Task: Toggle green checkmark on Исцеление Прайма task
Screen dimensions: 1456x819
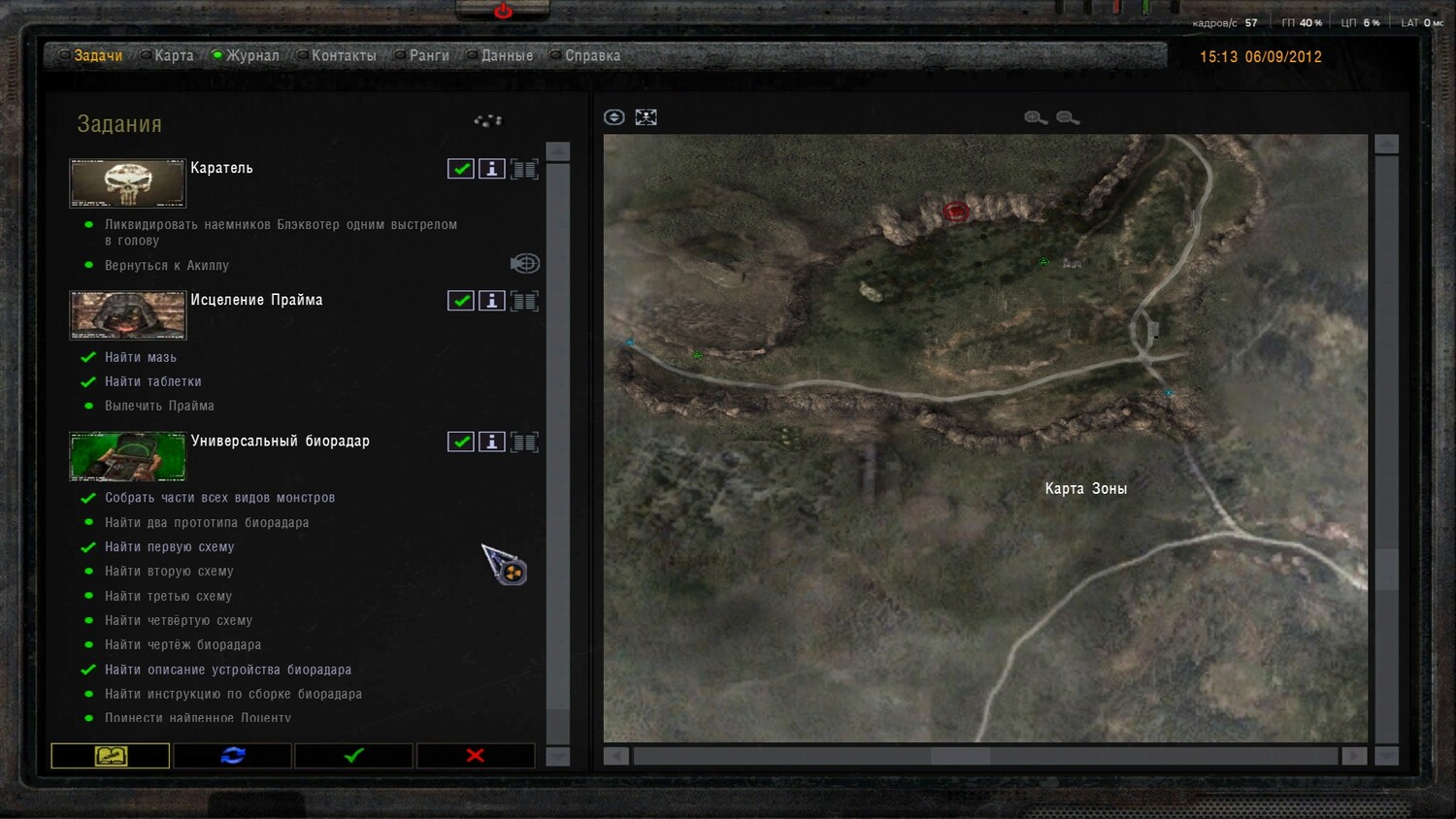Action: 461,301
